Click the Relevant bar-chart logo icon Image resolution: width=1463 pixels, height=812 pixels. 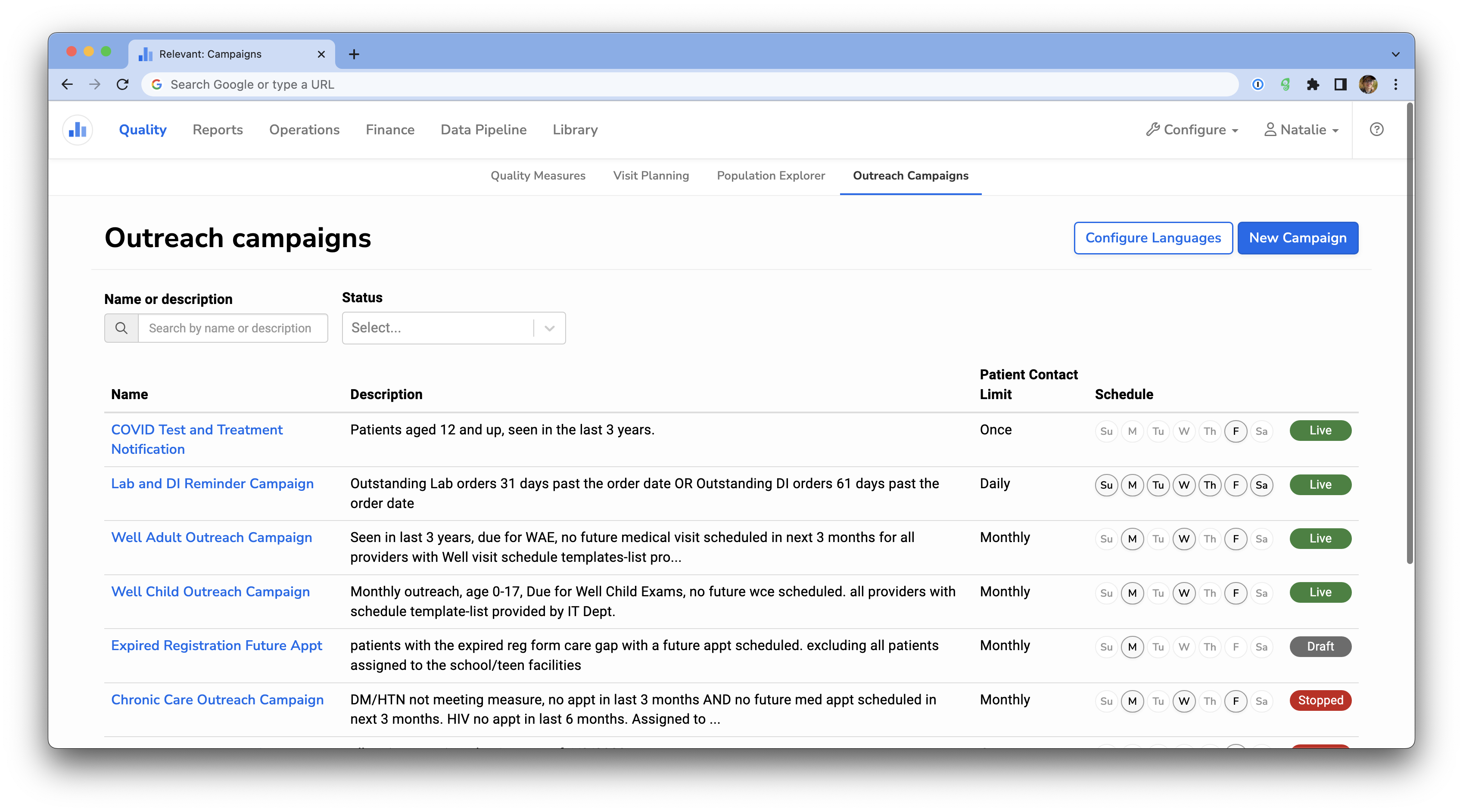tap(77, 130)
